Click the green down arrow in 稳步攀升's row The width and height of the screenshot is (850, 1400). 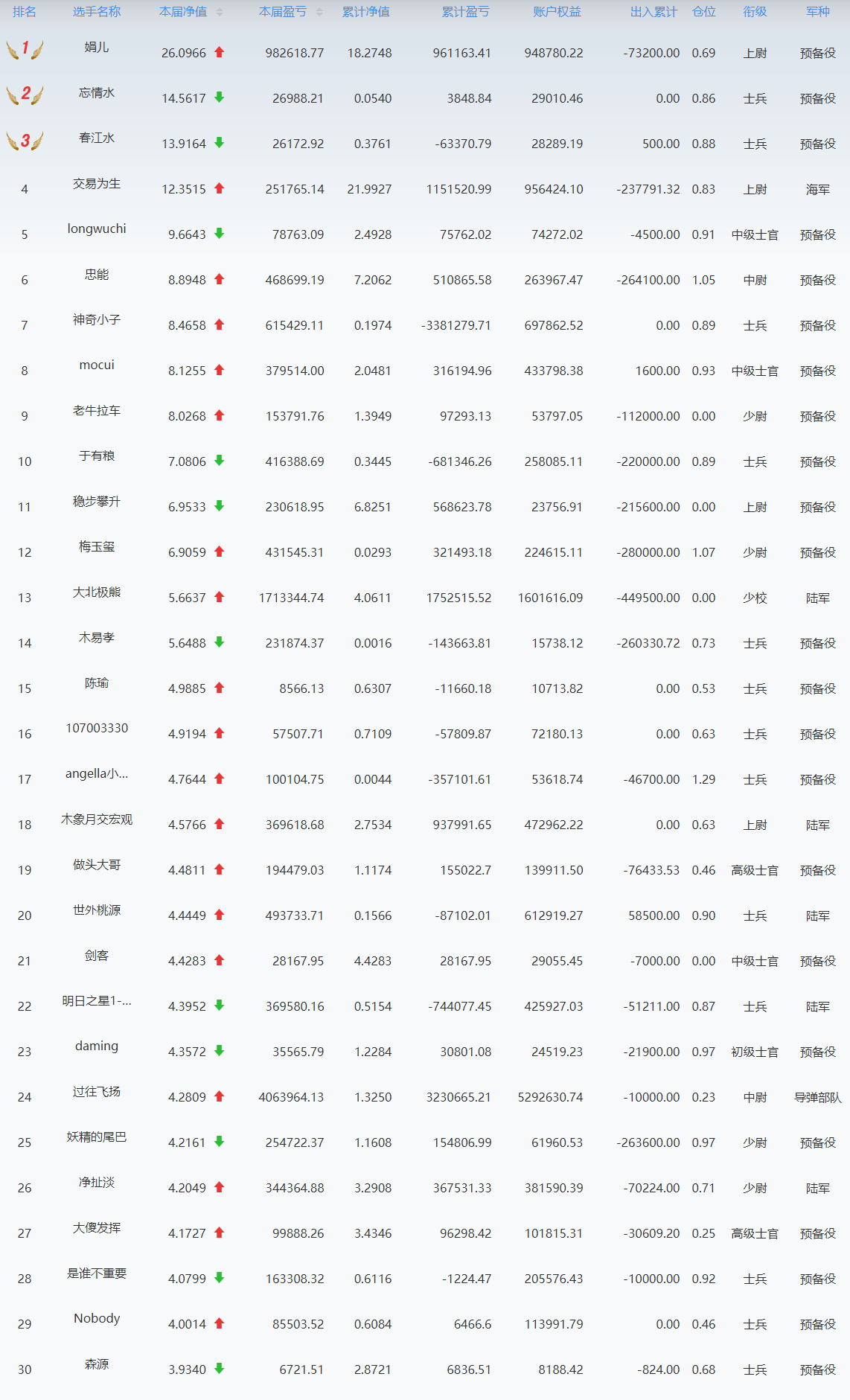coord(220,506)
